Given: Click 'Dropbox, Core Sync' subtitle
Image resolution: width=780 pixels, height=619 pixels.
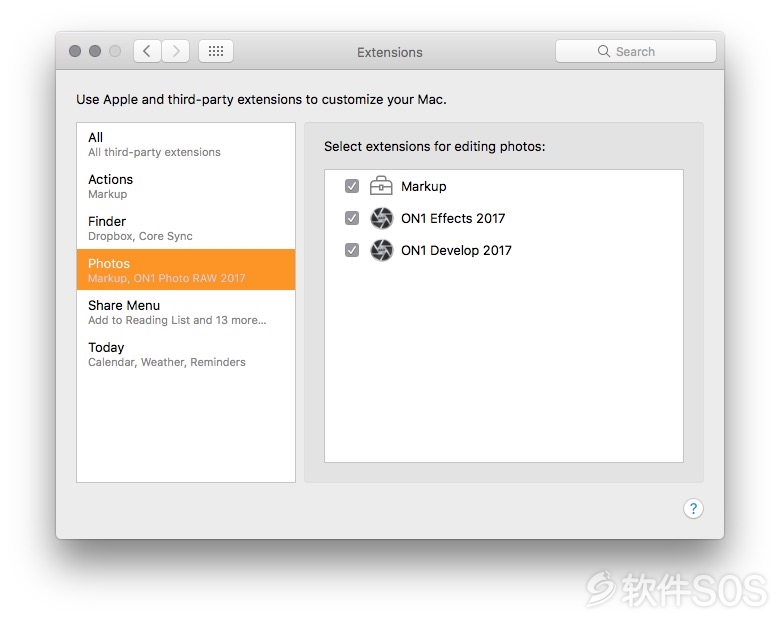Looking at the screenshot, I should [x=140, y=236].
